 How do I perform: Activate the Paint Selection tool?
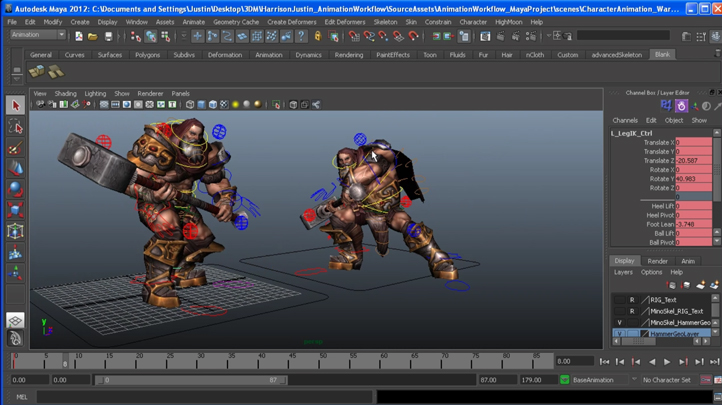coord(15,148)
